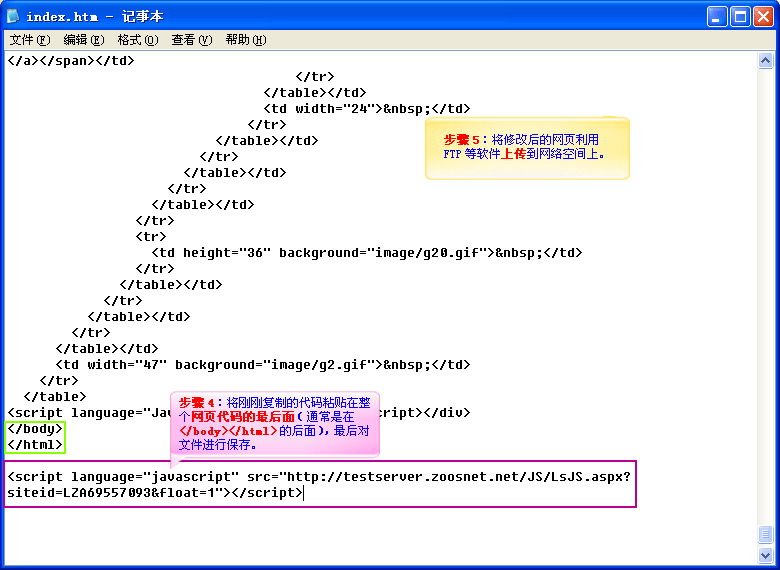This screenshot has width=780, height=570.
Task: Click the 步骤 4 pink callout note
Action: click(x=274, y=423)
